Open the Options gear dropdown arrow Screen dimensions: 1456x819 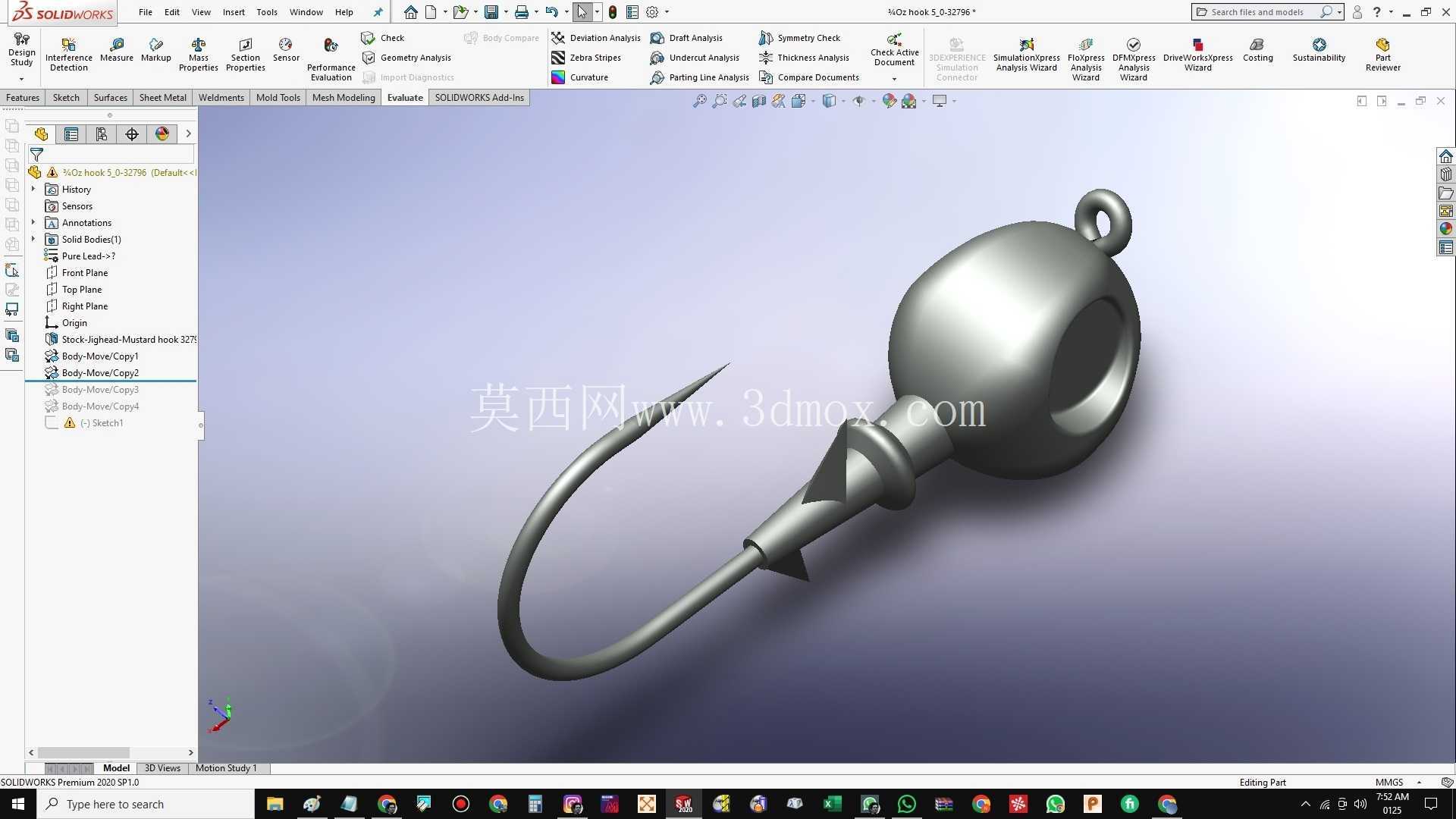(667, 12)
